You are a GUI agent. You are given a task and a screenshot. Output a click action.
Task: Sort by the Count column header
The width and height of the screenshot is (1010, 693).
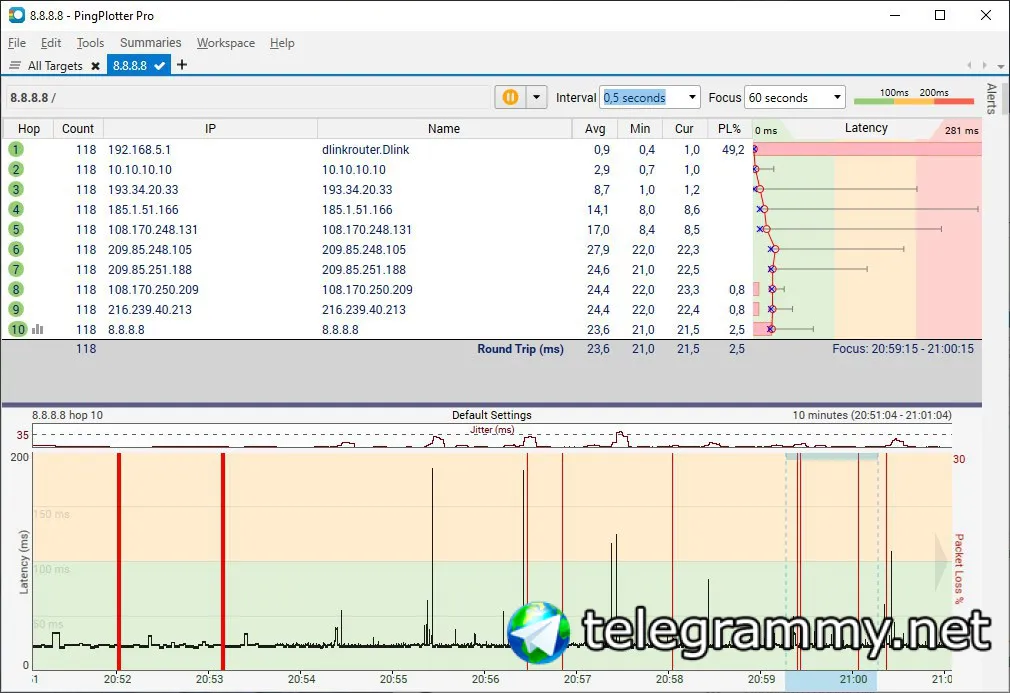pos(78,129)
